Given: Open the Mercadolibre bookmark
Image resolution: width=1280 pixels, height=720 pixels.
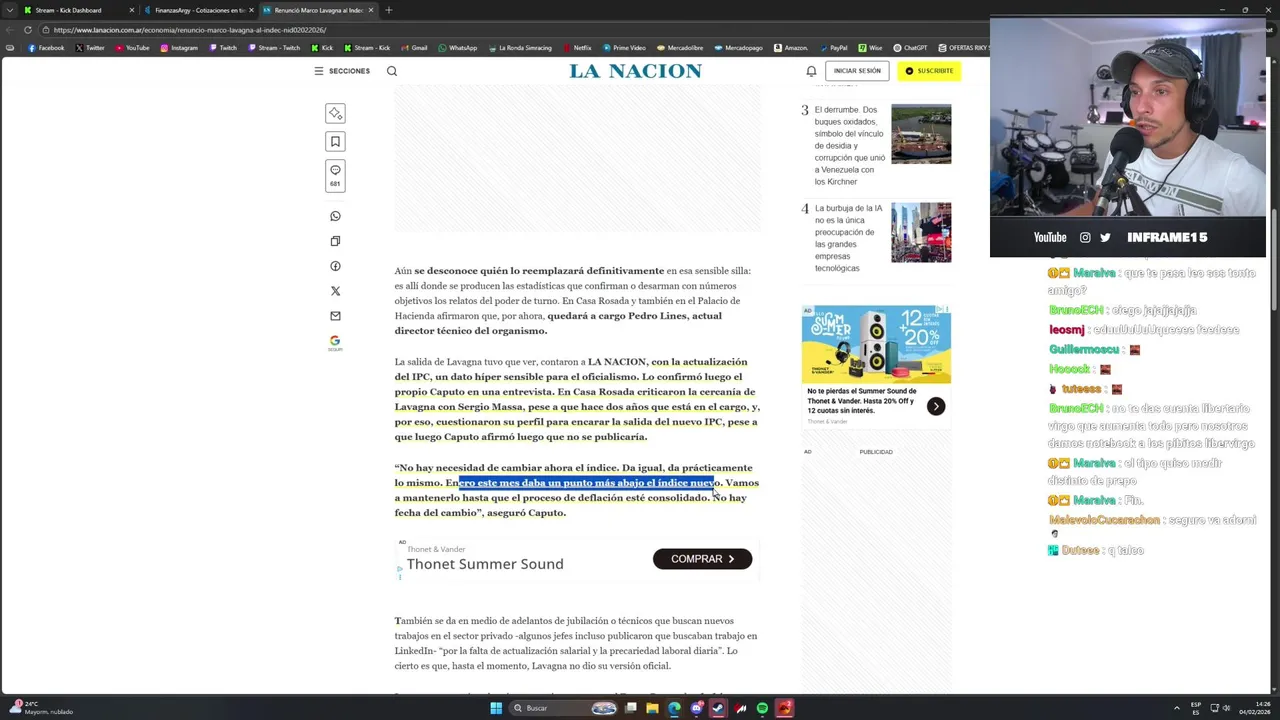Looking at the screenshot, I should click(x=680, y=48).
